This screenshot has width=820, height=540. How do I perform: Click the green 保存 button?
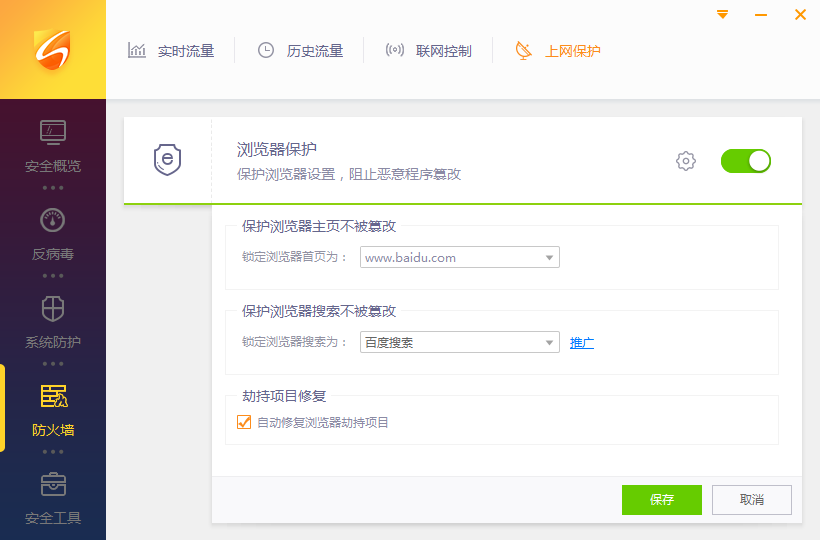662,500
